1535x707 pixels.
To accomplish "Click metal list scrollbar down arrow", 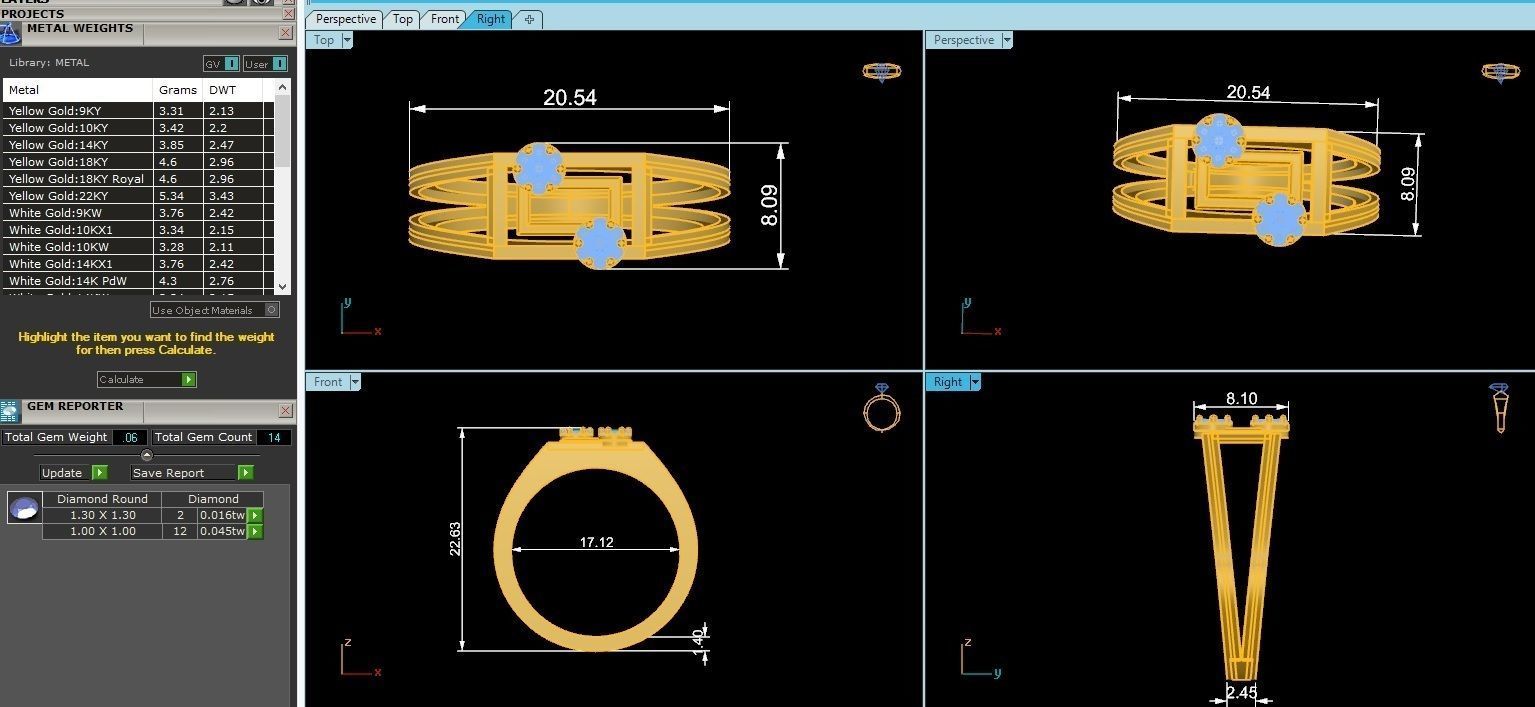I will [x=282, y=287].
